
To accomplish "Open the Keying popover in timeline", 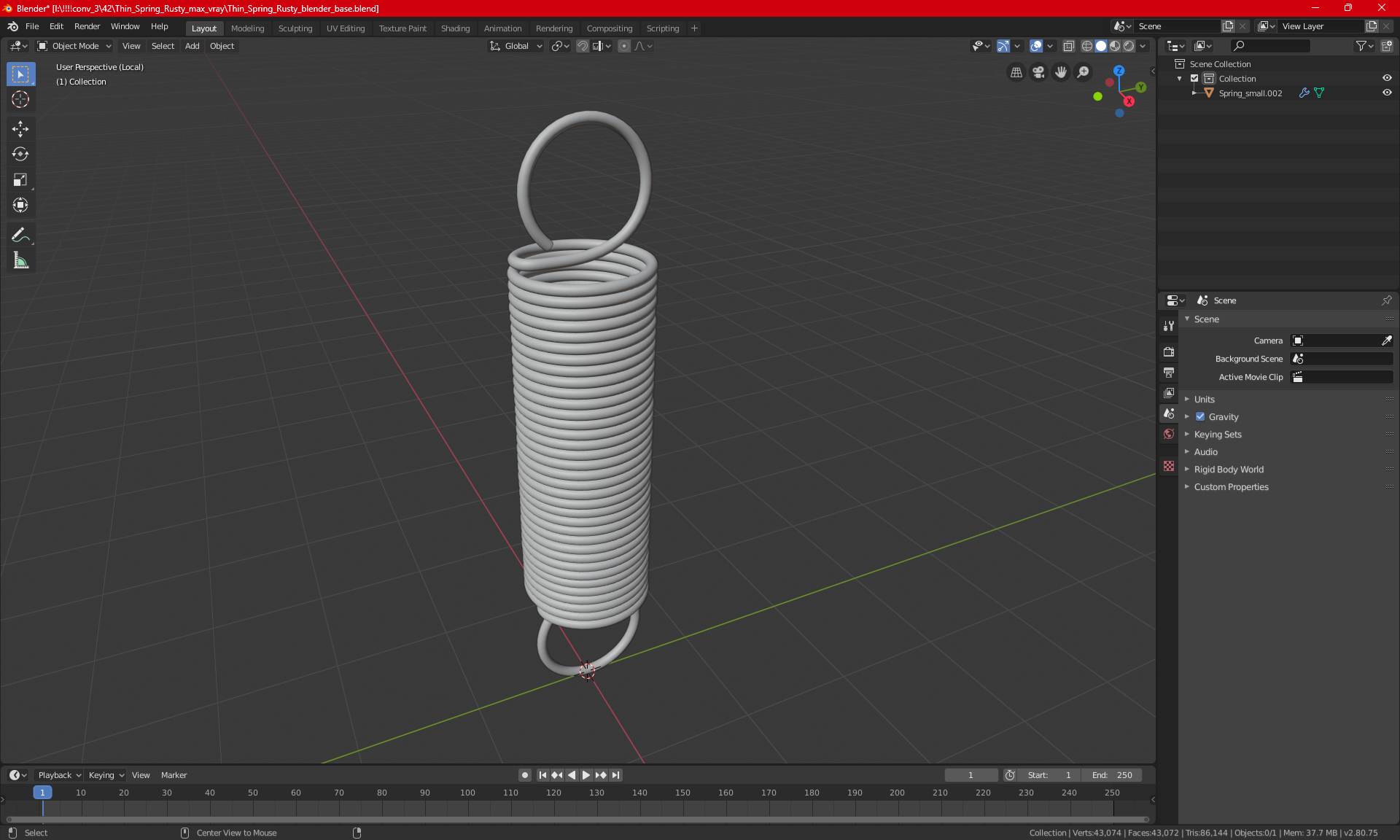I will pyautogui.click(x=106, y=775).
